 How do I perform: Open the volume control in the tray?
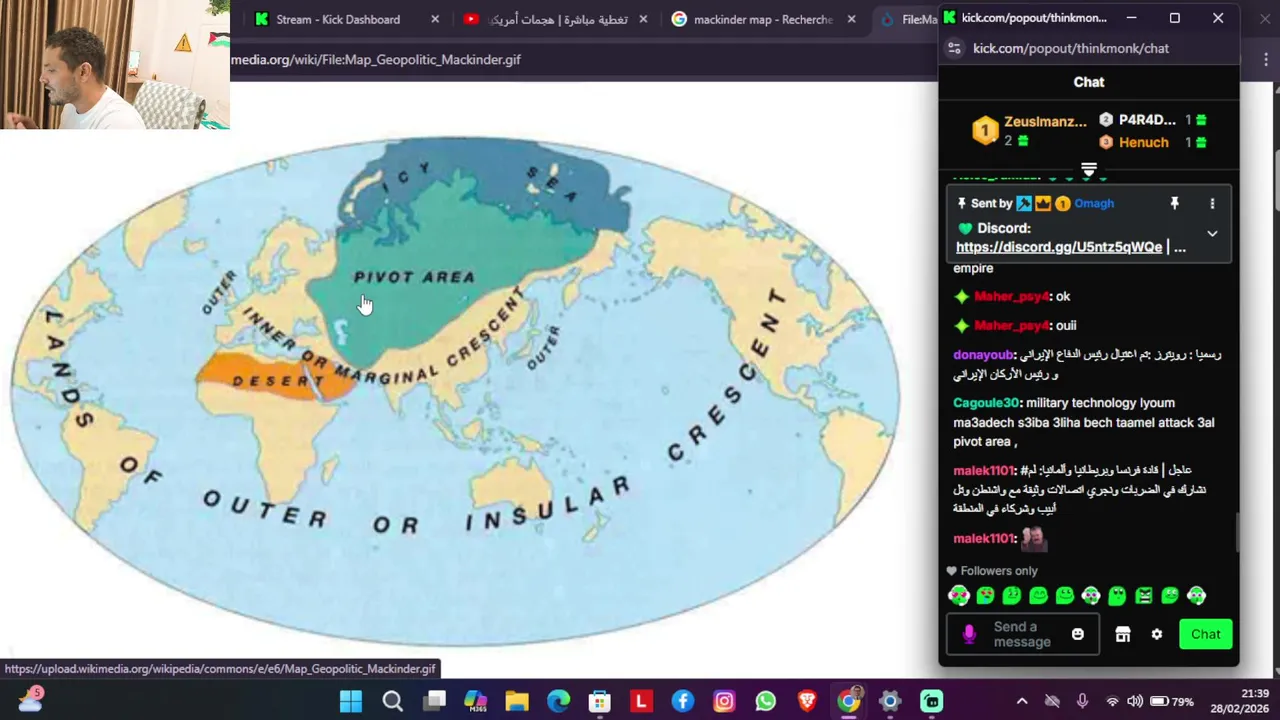(1135, 701)
